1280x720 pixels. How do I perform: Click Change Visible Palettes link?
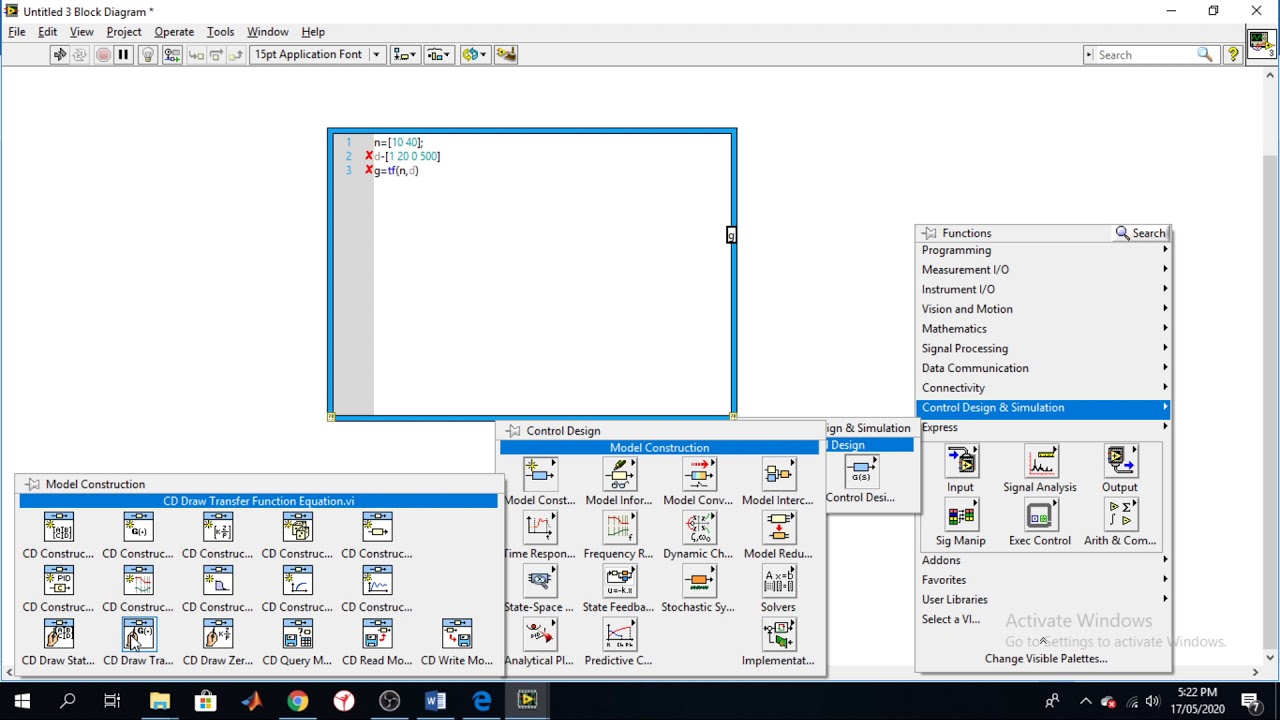tap(1046, 659)
